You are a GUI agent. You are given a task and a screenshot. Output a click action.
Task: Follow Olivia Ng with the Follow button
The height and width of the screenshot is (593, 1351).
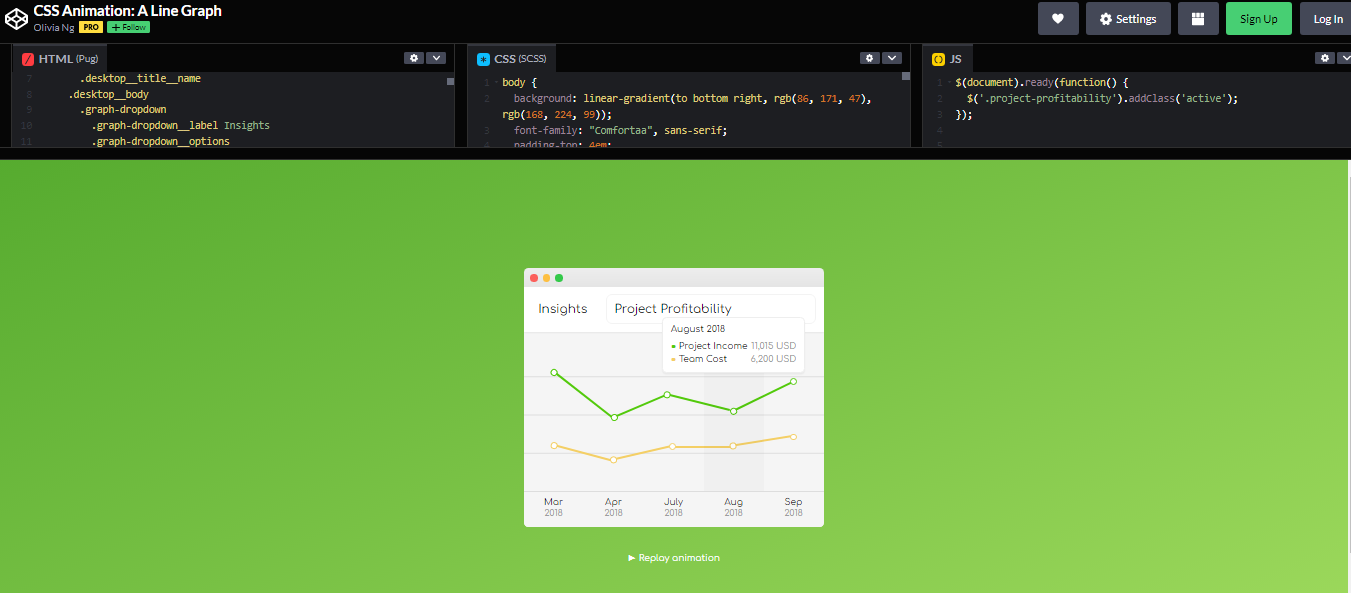128,27
